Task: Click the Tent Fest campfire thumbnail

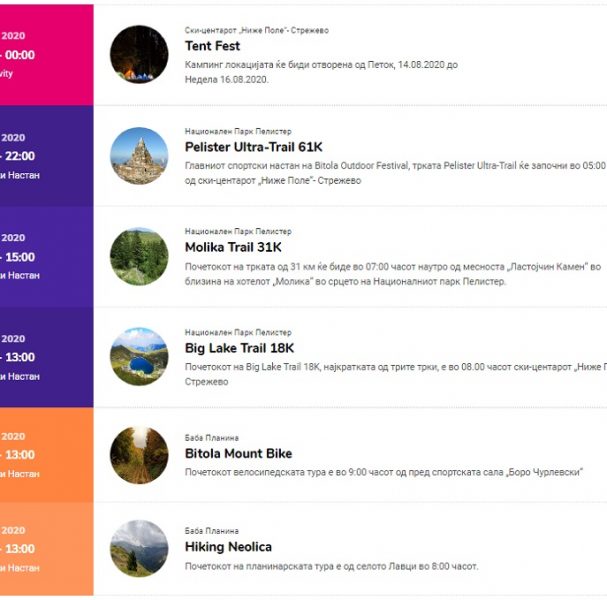Action: [139, 55]
